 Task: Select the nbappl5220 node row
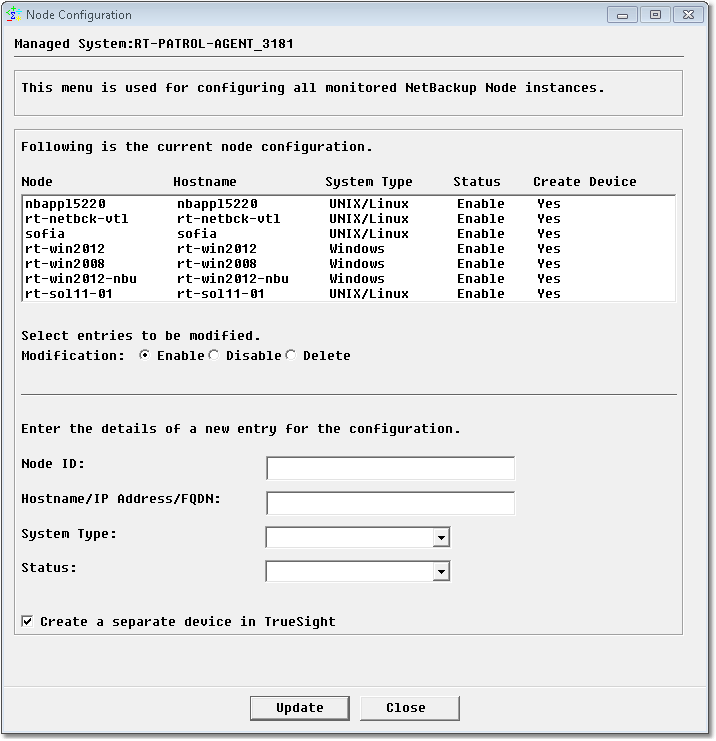tap(65, 204)
